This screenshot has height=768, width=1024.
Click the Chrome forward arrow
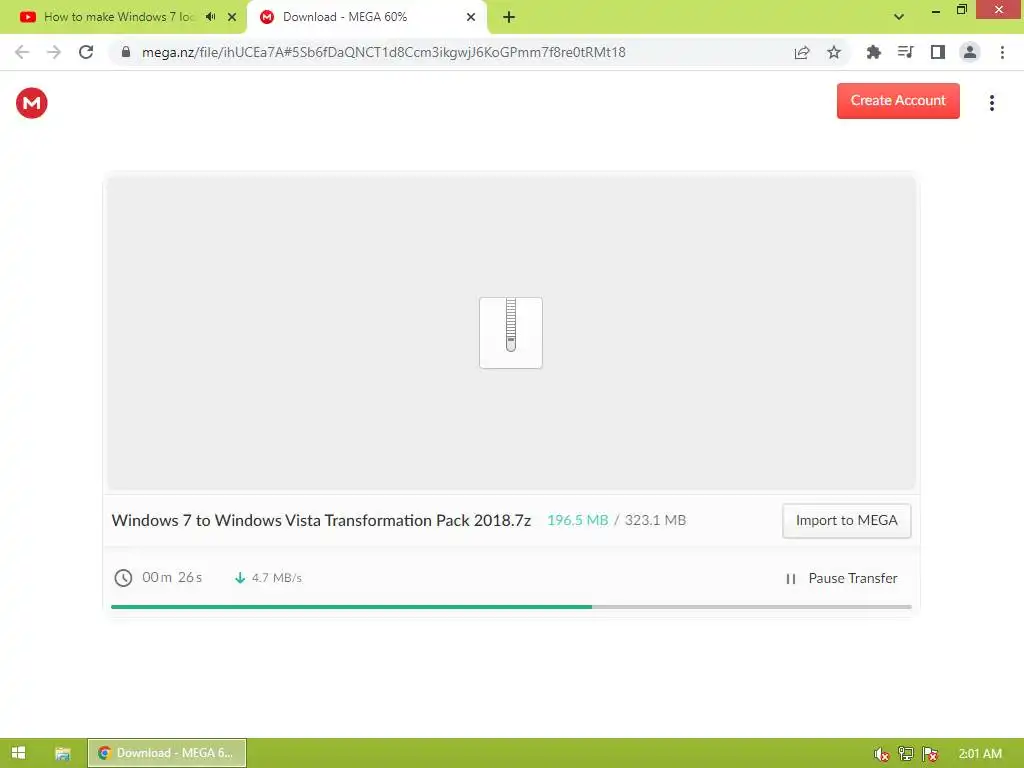point(54,52)
